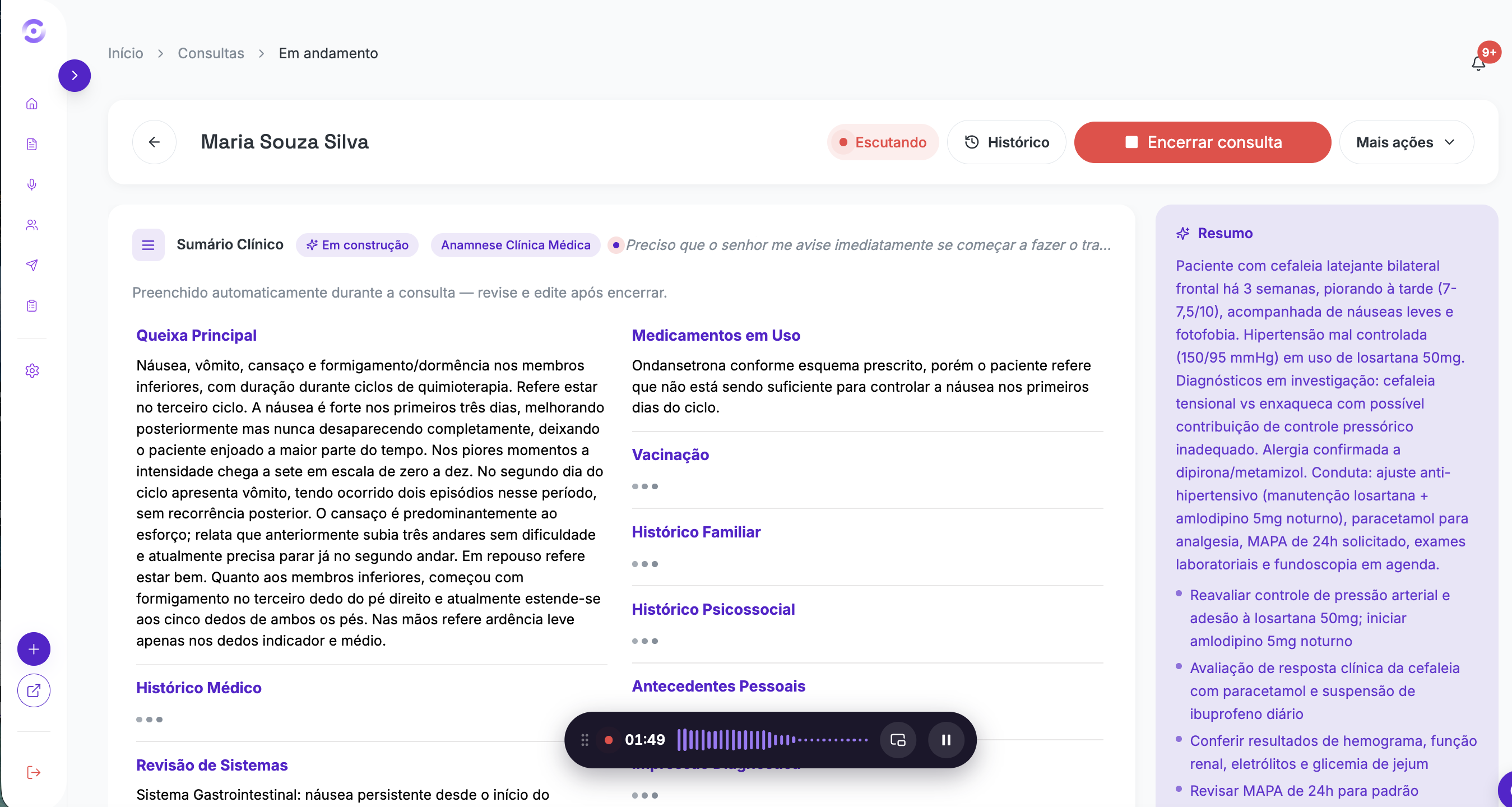Viewport: 1512px width, 807px height.
Task: Click the Histórico Familiar heading
Action: click(x=696, y=532)
